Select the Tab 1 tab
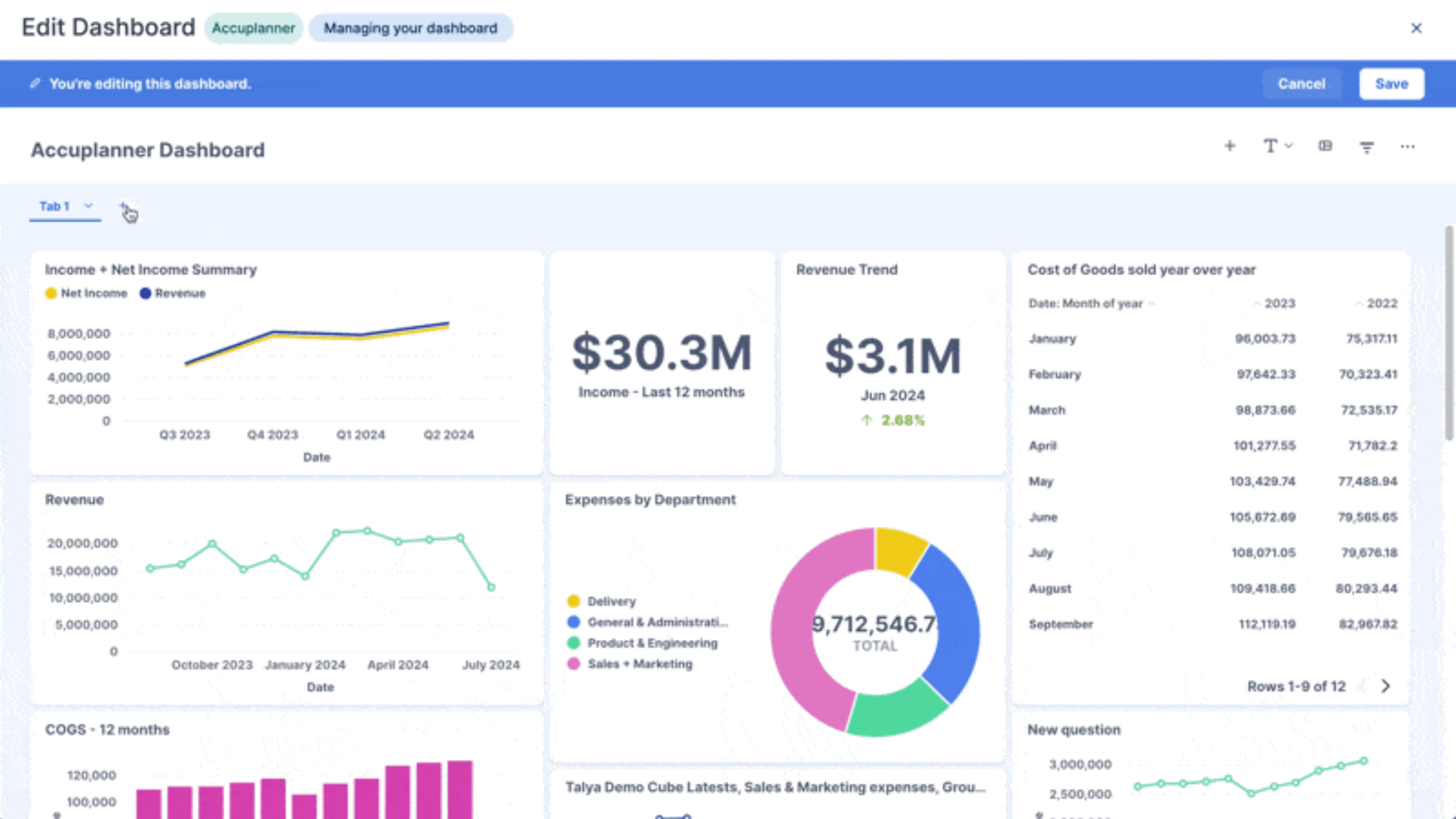This screenshot has height=819, width=1456. point(54,206)
